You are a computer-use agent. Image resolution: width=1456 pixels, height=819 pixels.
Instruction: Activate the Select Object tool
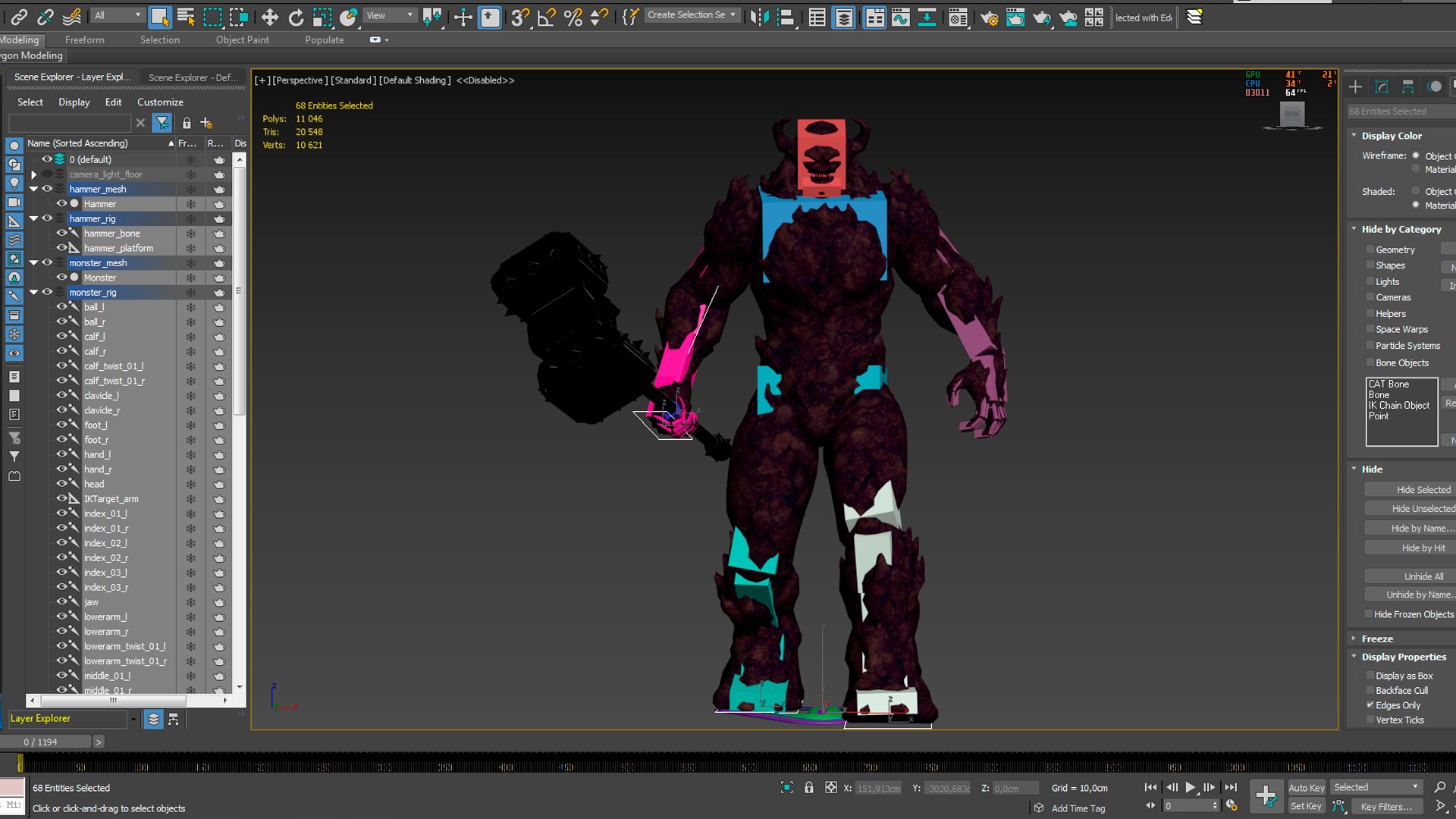[x=160, y=16]
